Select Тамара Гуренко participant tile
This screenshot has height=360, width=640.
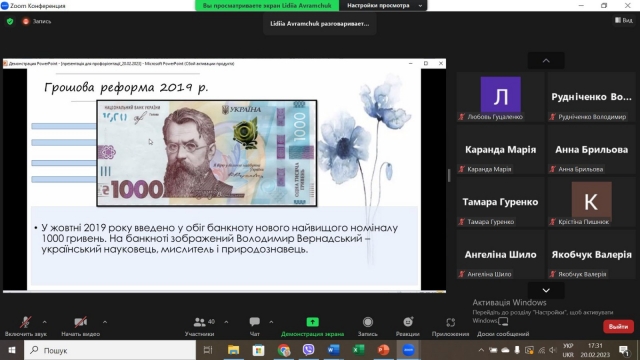500,202
